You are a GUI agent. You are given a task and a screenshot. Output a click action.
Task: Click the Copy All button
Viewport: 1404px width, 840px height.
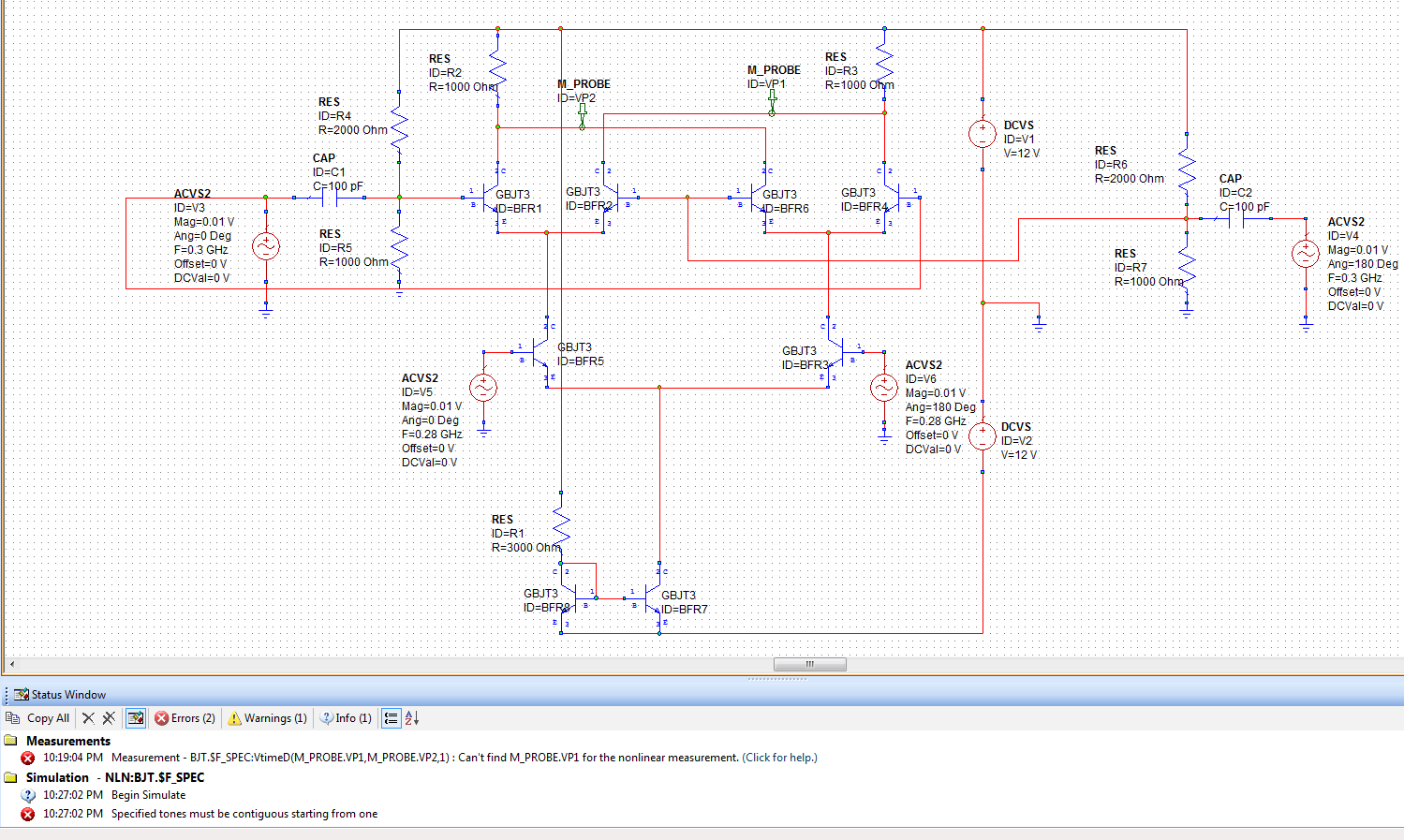tap(37, 718)
